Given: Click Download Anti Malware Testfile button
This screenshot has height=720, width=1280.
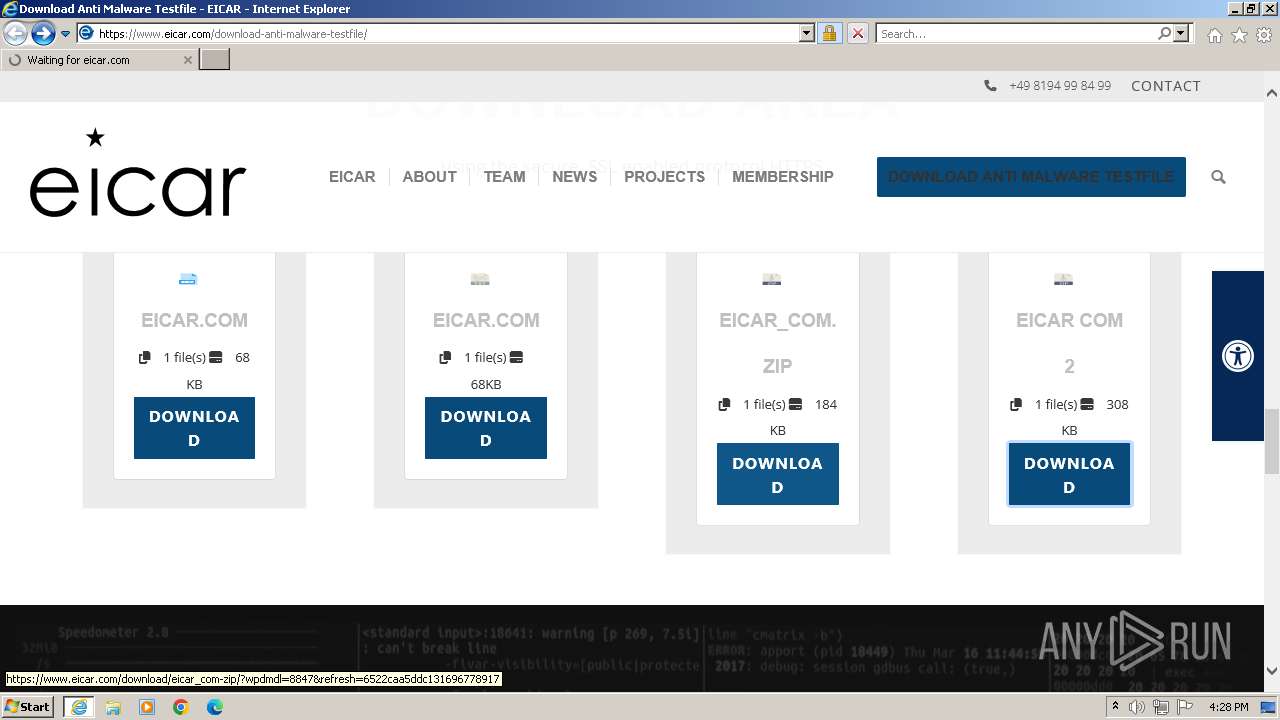Looking at the screenshot, I should [1031, 176].
